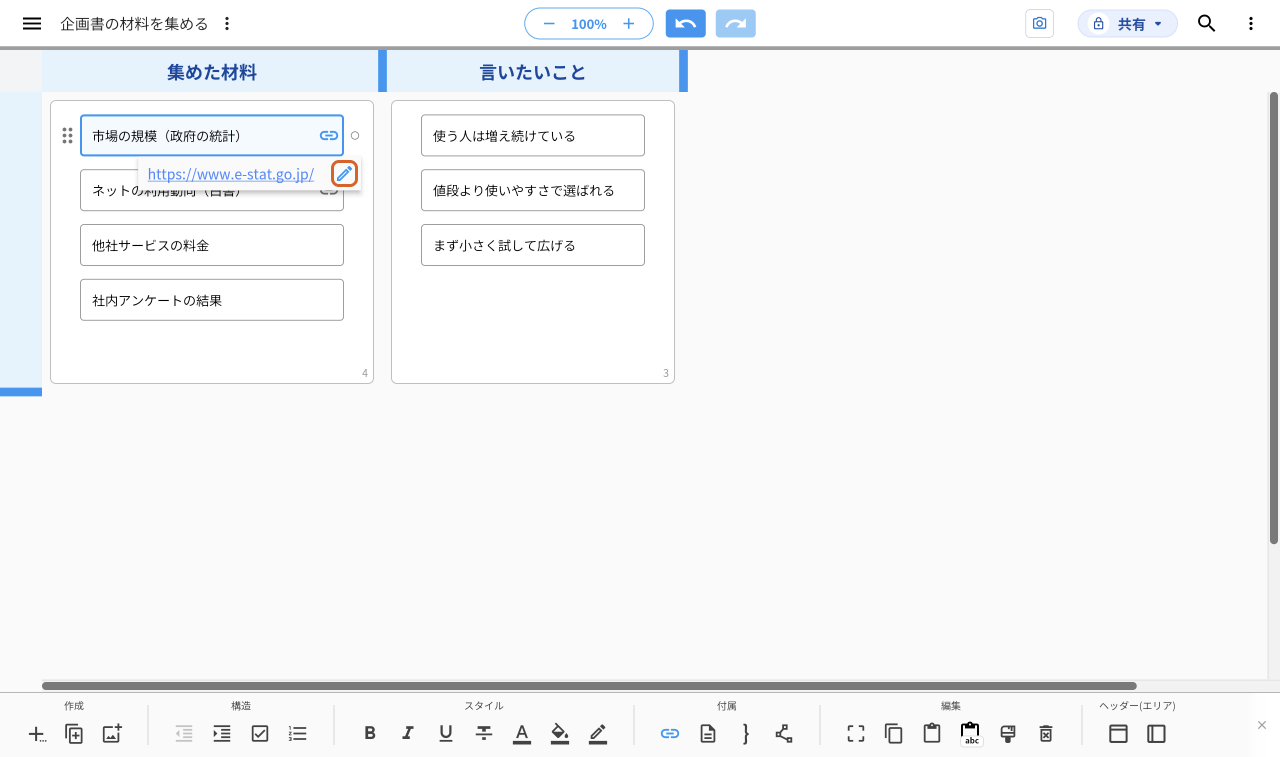Select the 値段より使いやすさで選ばれる card
1280x757 pixels.
pyautogui.click(x=533, y=190)
